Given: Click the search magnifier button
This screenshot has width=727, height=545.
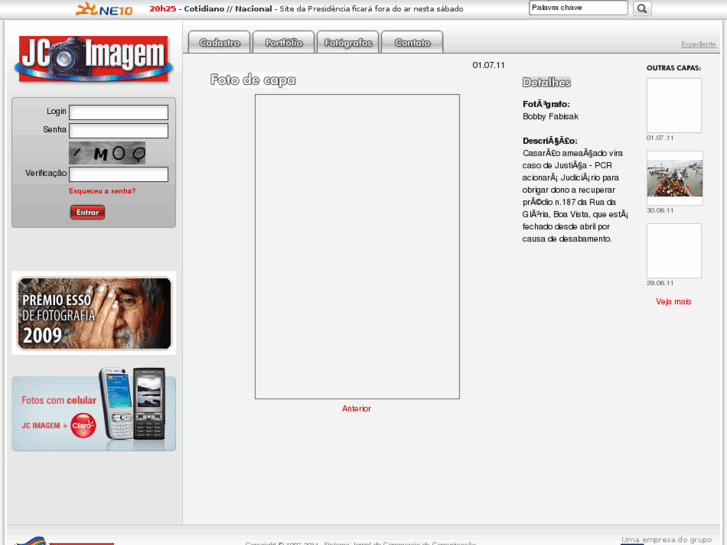Looking at the screenshot, I should pyautogui.click(x=642, y=8).
